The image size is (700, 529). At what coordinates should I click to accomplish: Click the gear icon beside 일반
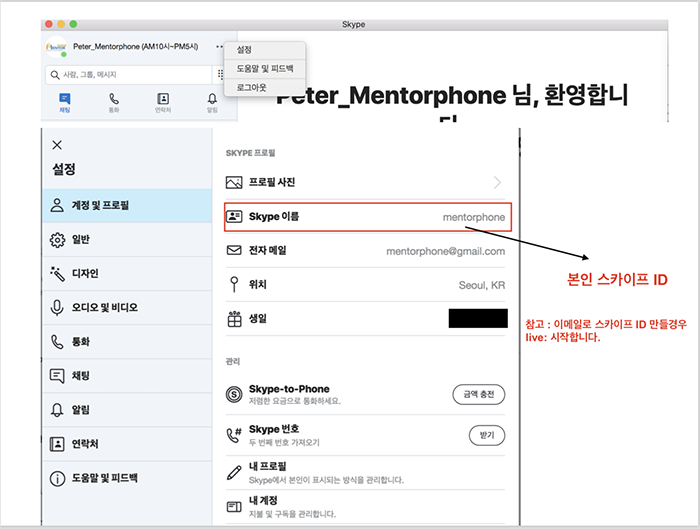pyautogui.click(x=57, y=240)
